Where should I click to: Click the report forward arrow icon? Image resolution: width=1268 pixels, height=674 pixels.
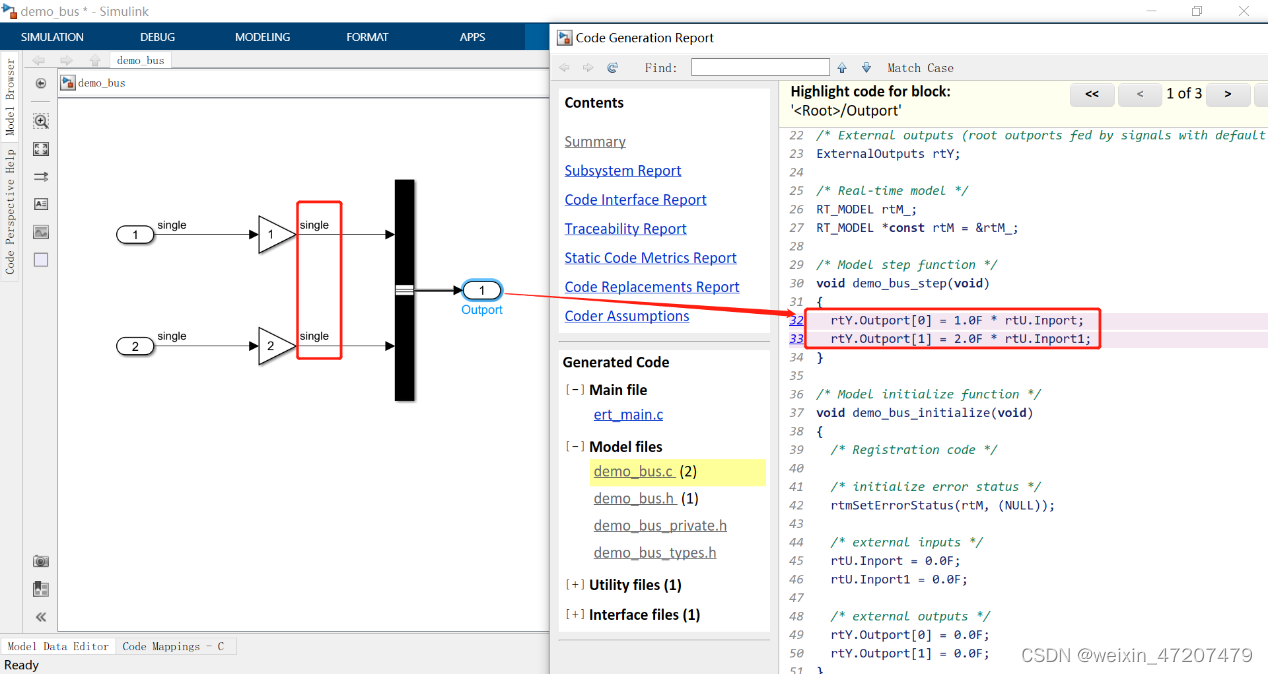click(588, 68)
